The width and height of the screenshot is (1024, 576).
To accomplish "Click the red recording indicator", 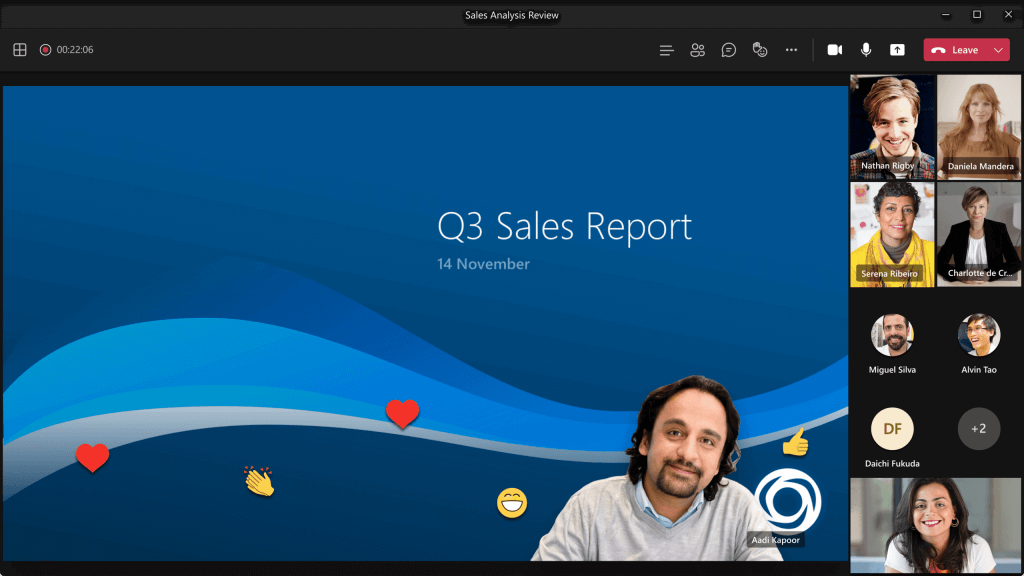I will (45, 50).
